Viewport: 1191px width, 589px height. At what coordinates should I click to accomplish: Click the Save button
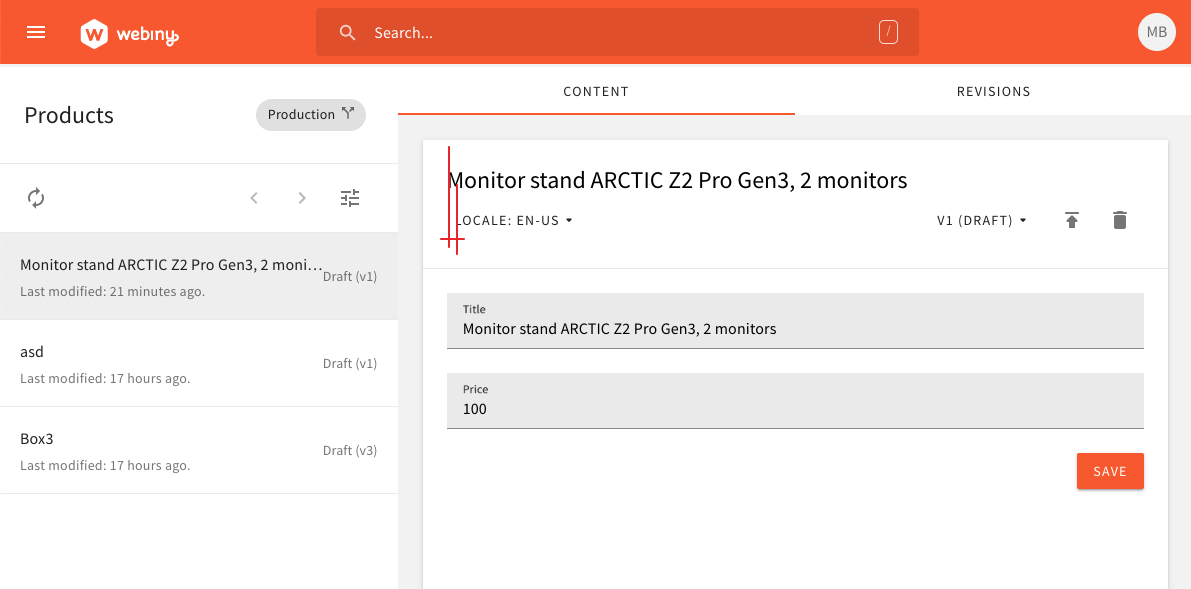point(1110,471)
